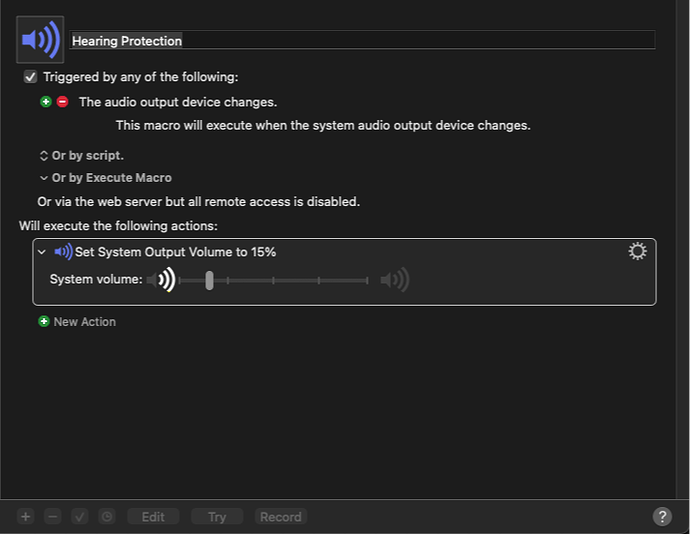Click the recent clock icon in bottom toolbar
This screenshot has width=690, height=534.
click(107, 517)
